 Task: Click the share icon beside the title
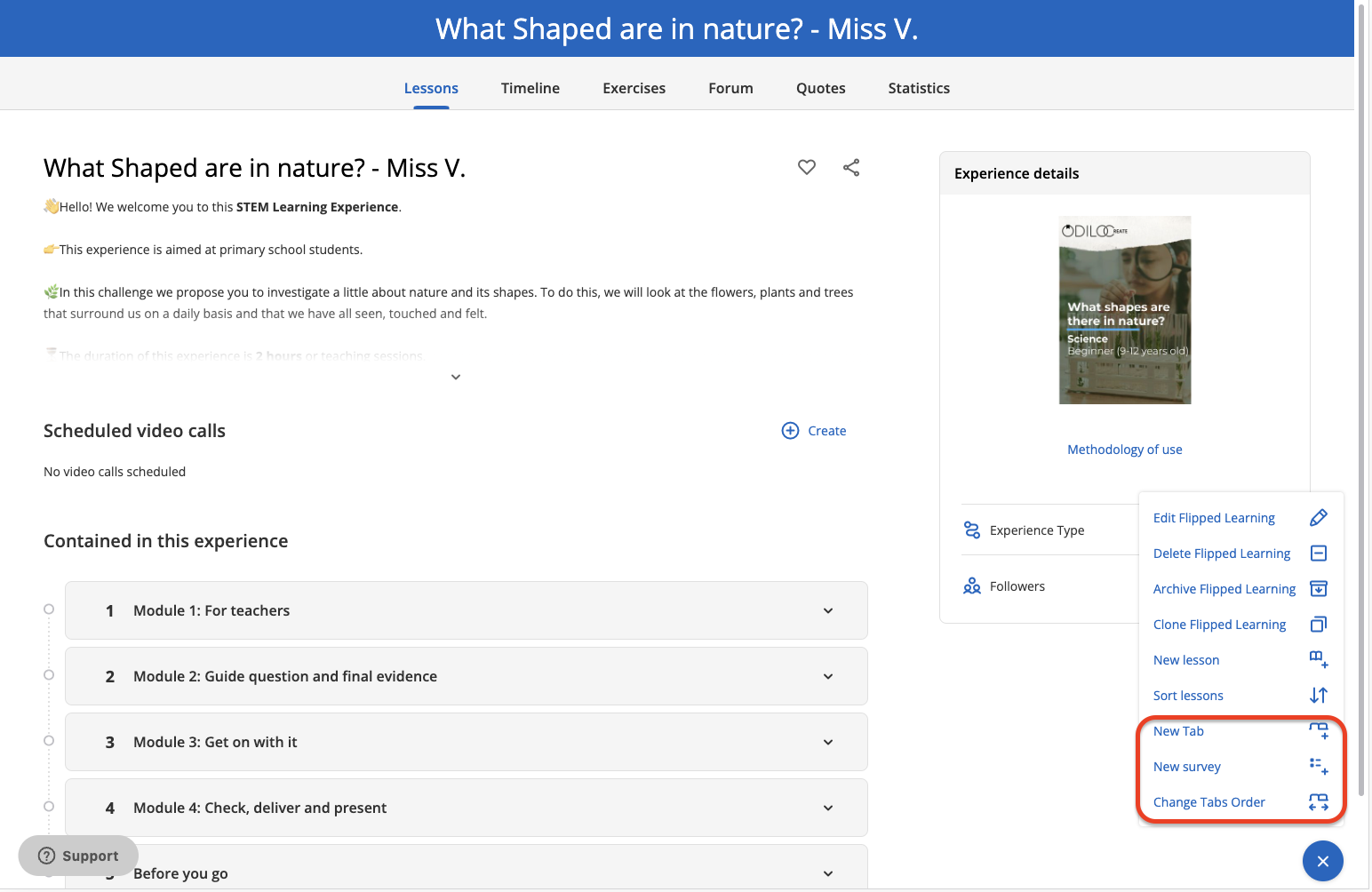[x=851, y=167]
